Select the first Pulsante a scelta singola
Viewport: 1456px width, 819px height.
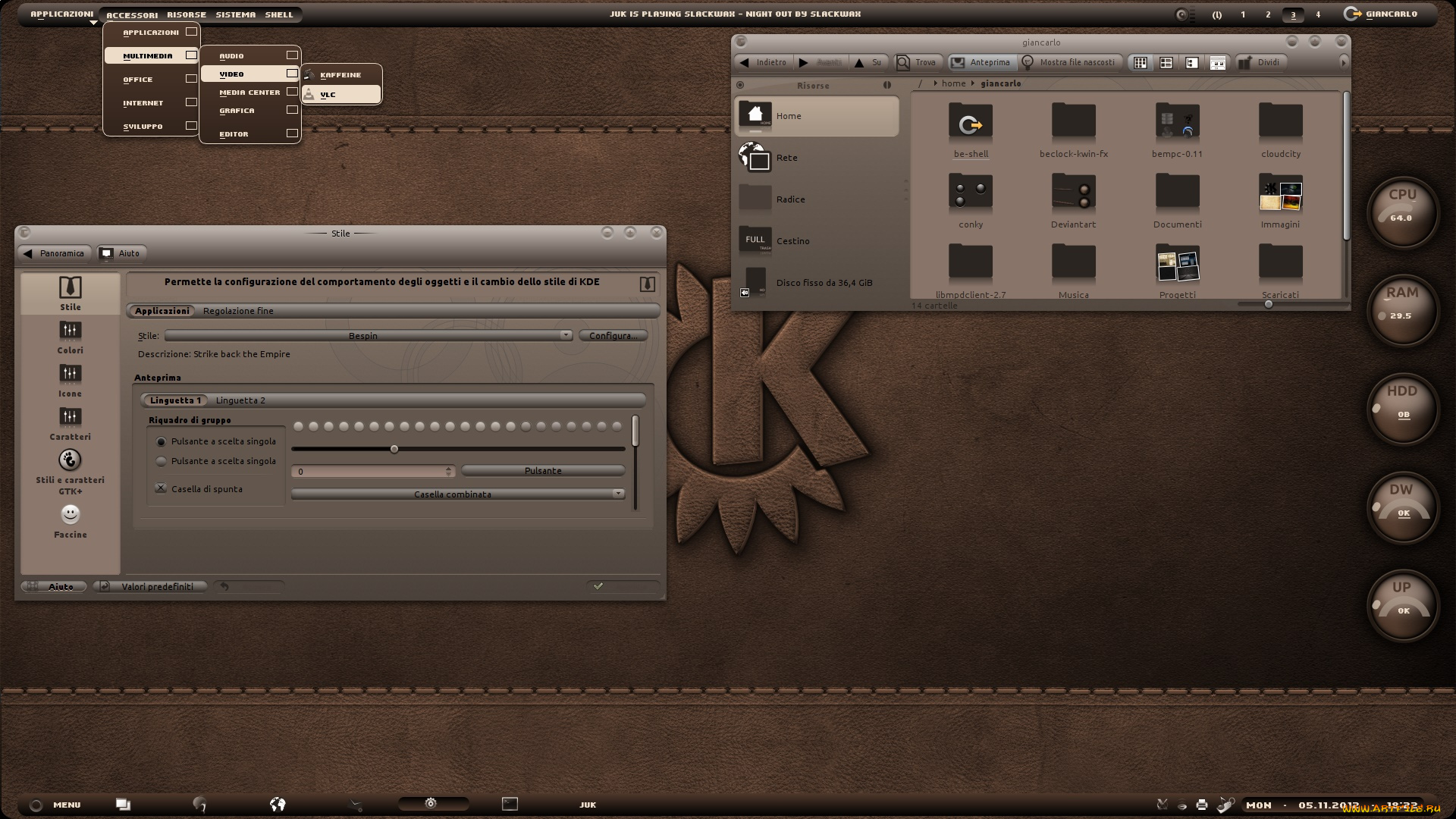tap(162, 442)
